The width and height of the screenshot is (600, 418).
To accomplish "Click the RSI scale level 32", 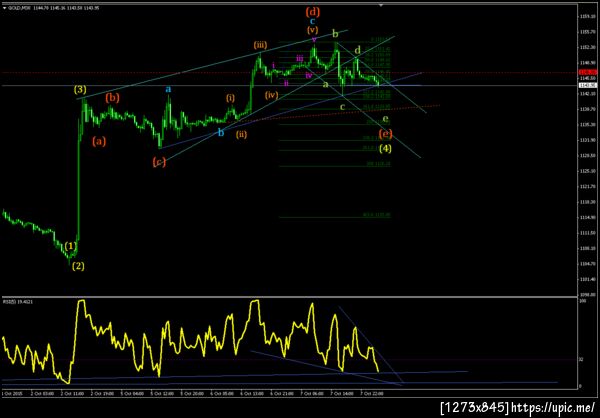I will pos(581,359).
